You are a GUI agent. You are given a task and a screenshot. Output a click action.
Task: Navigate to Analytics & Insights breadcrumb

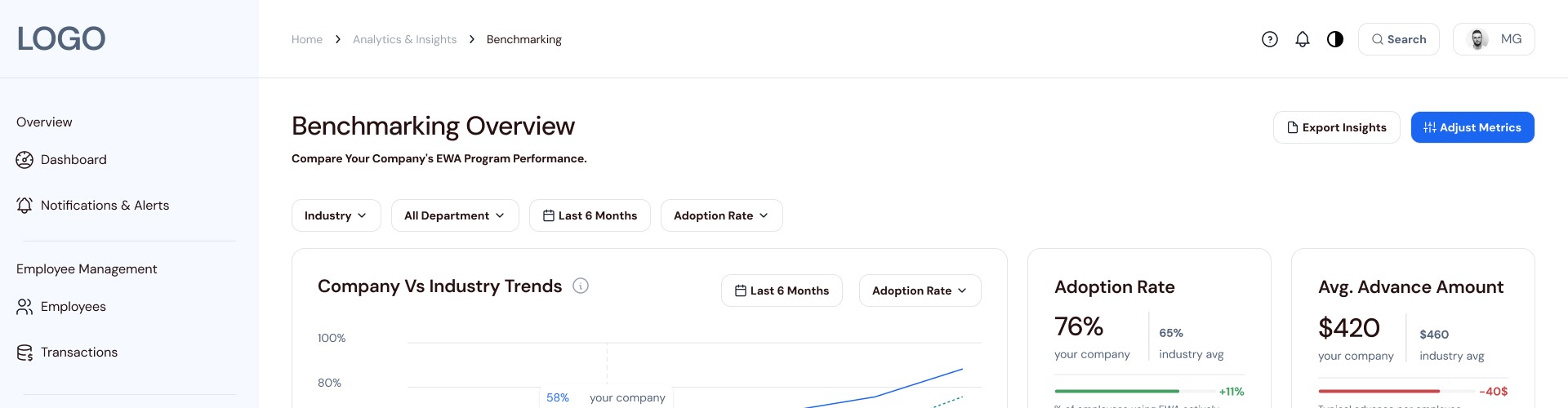404,39
